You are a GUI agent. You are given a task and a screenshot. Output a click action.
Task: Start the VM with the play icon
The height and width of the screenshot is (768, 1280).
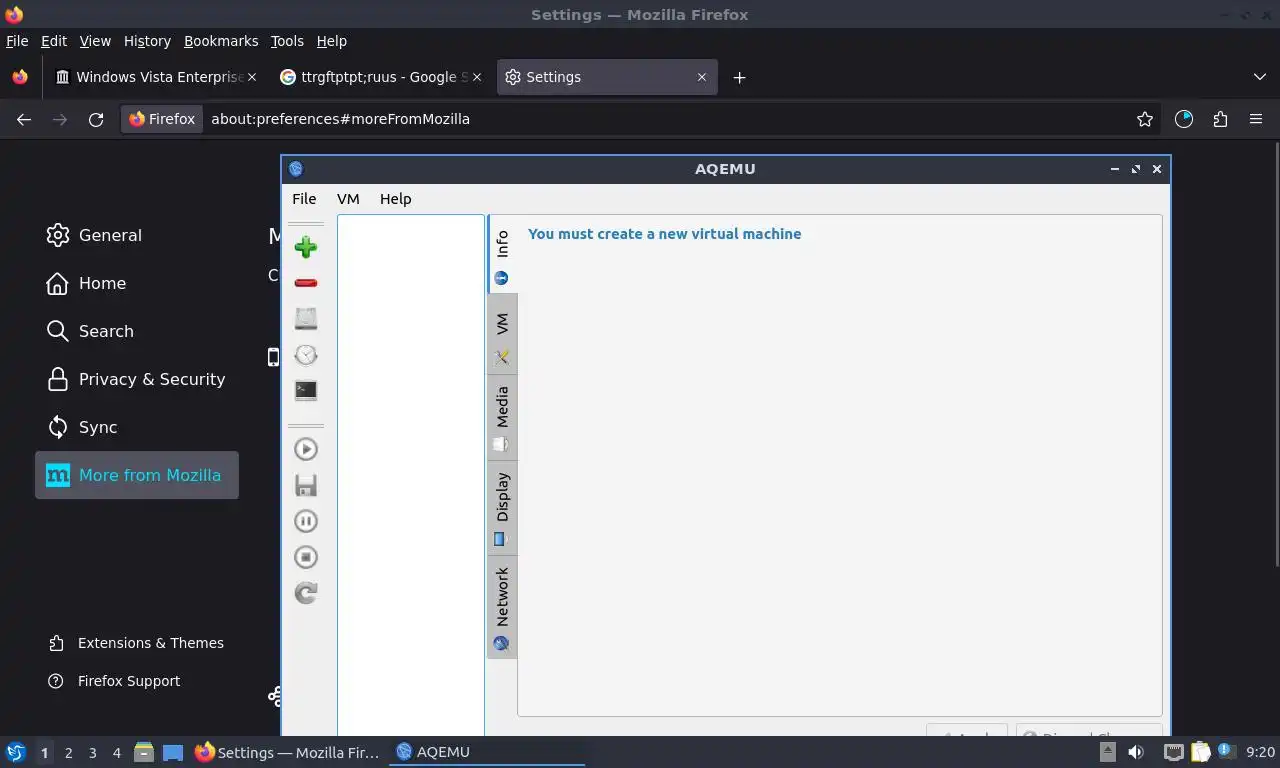[306, 449]
